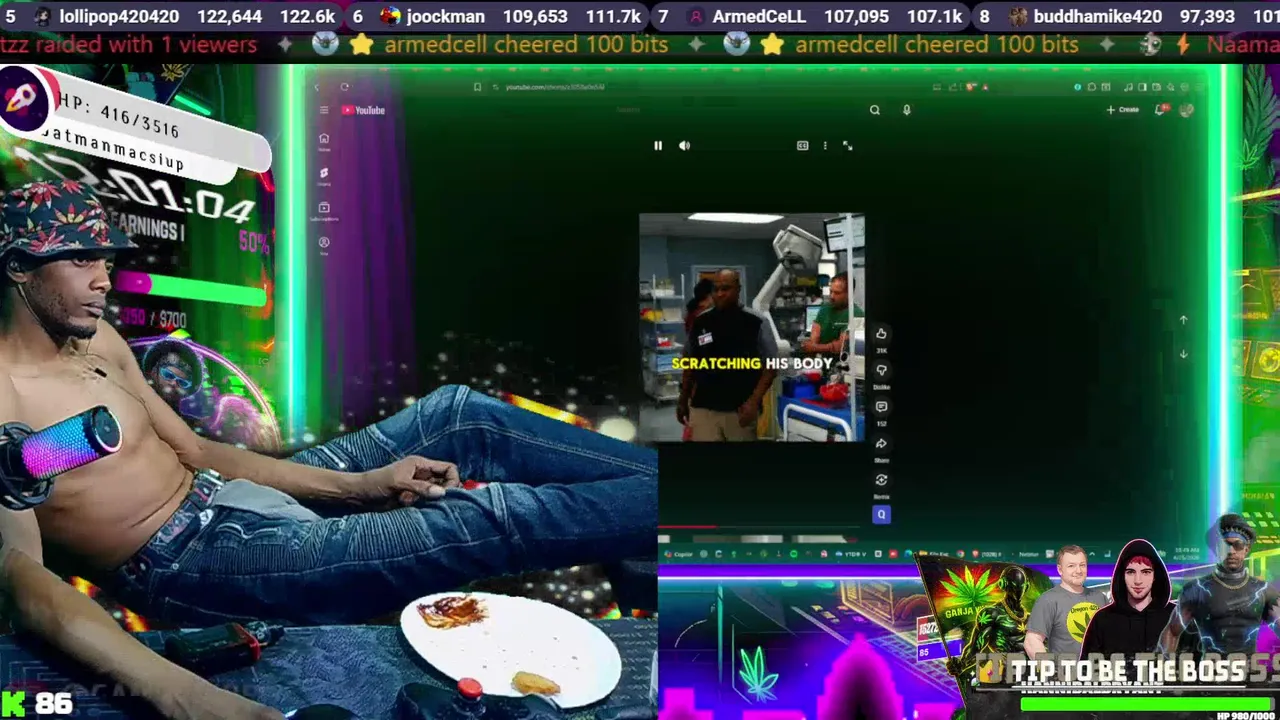Screen dimensions: 1280x720
Task: Open Copilot in the Windows taskbar
Action: 678,554
